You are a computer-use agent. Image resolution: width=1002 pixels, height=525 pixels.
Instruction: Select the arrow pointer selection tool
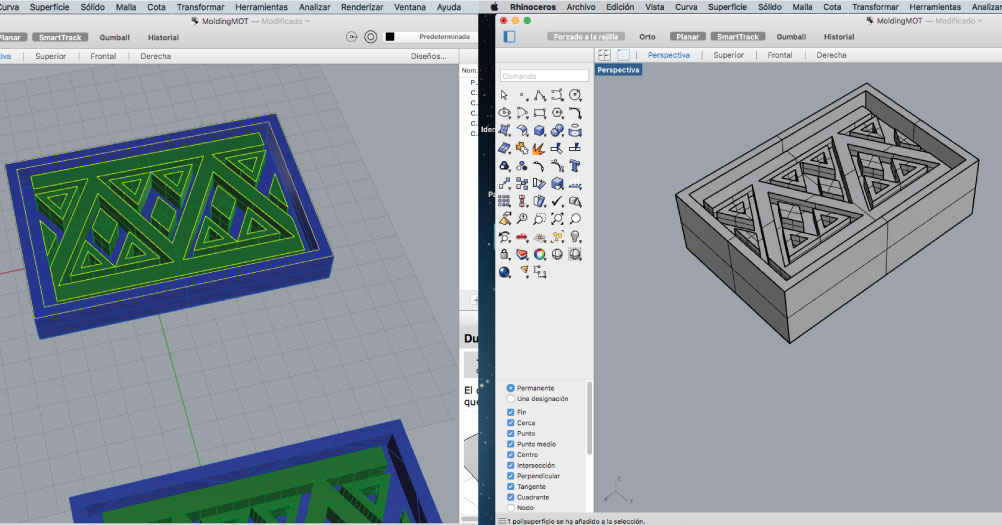click(504, 95)
